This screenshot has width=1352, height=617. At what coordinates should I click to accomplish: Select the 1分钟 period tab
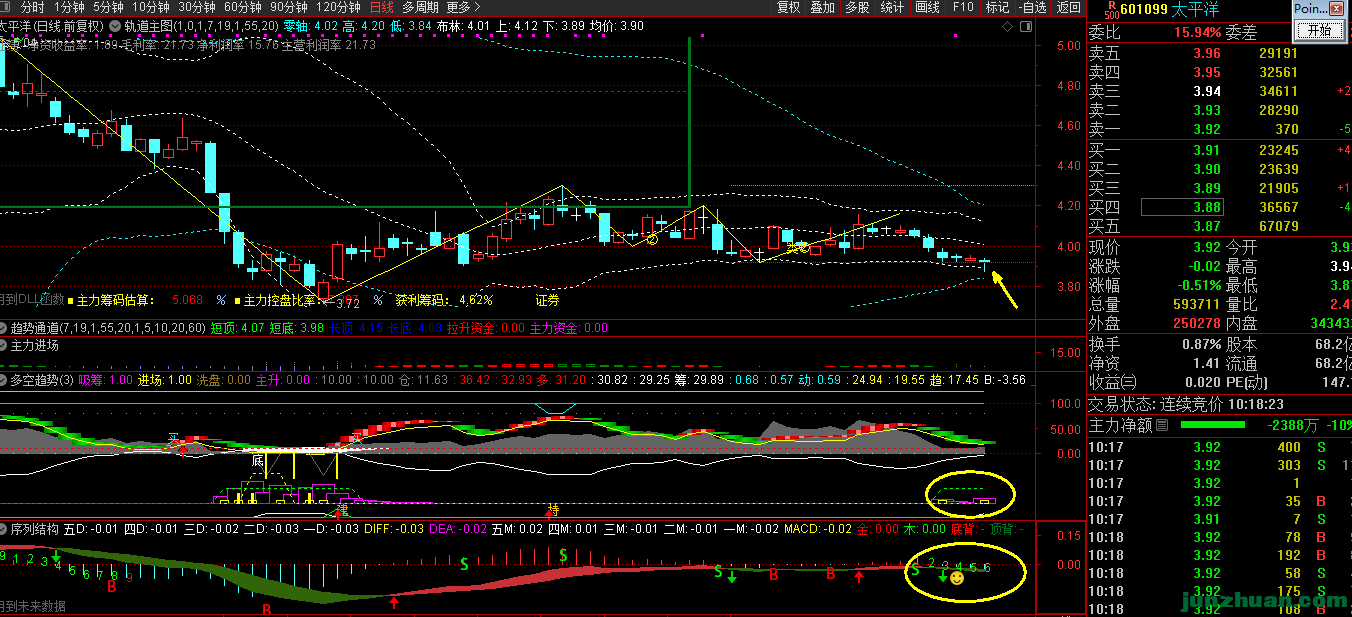(70, 7)
